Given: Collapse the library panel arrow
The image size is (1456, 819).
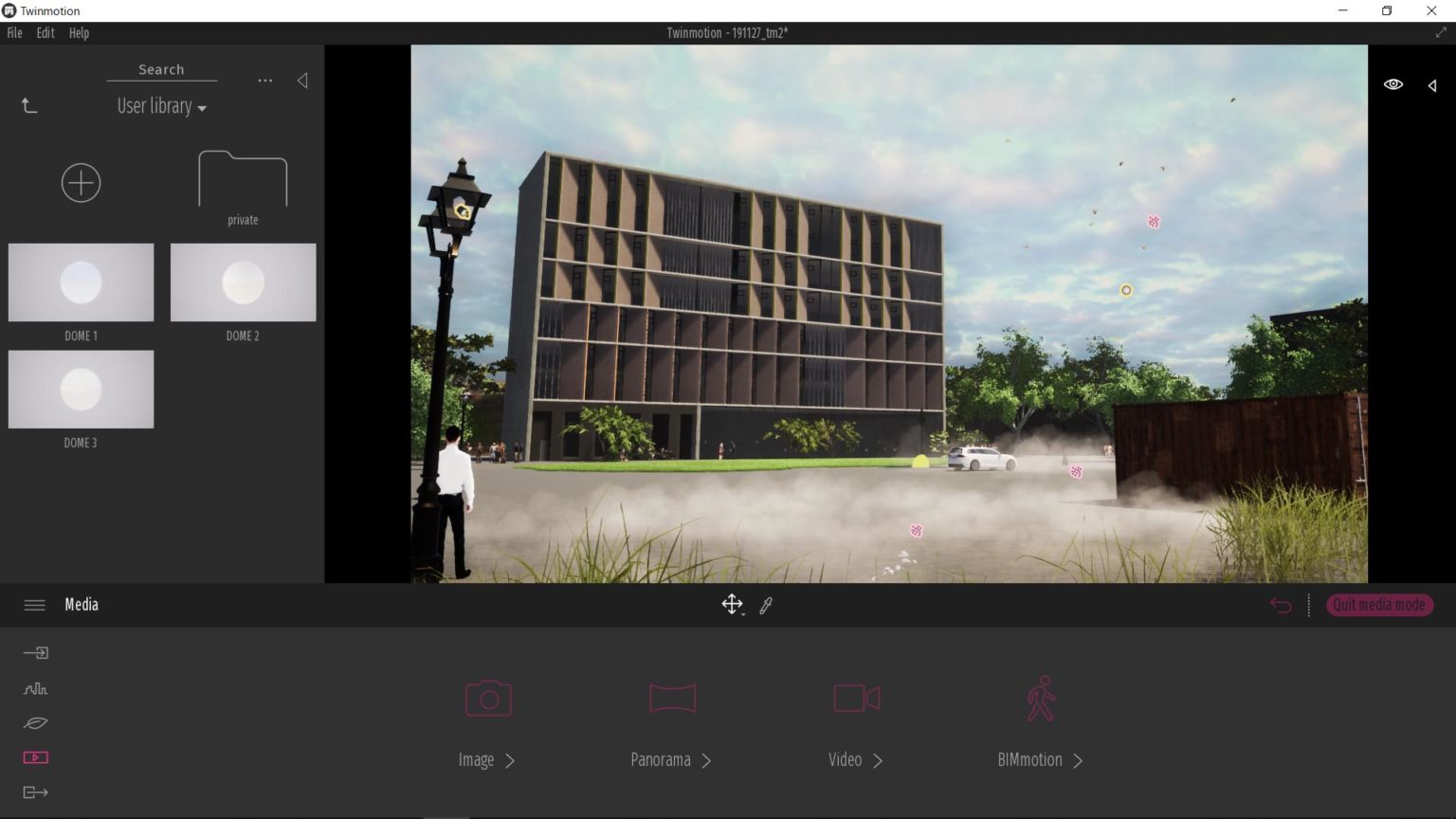Looking at the screenshot, I should click(302, 80).
